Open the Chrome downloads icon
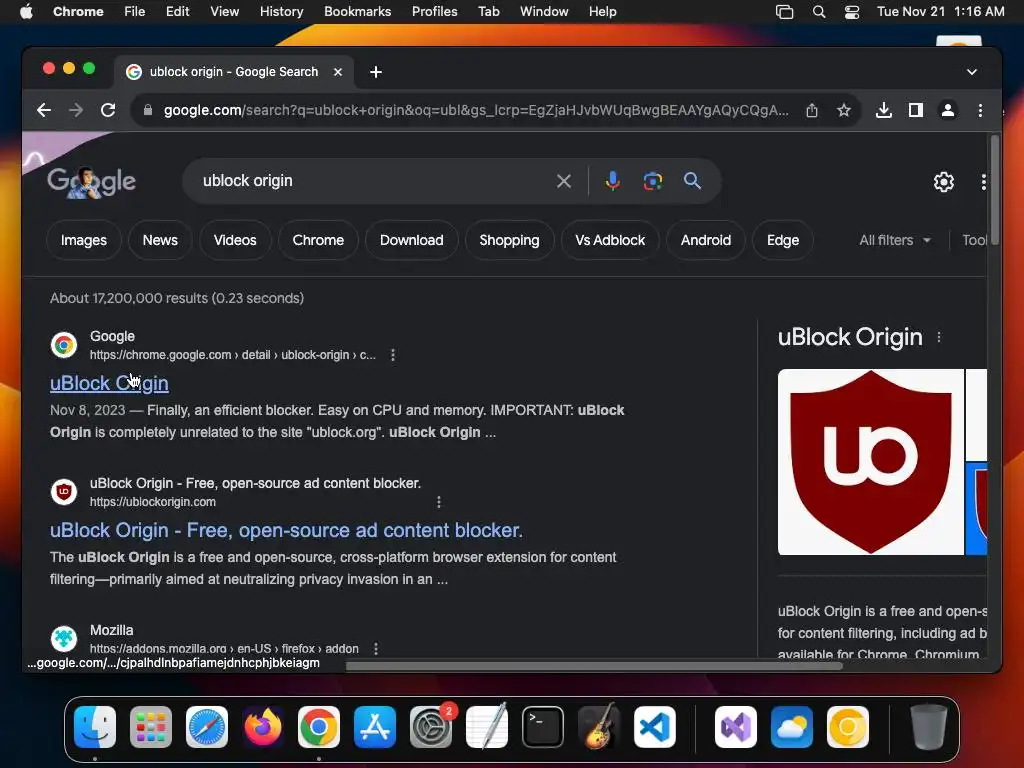Viewport: 1024px width, 768px height. pyautogui.click(x=884, y=110)
